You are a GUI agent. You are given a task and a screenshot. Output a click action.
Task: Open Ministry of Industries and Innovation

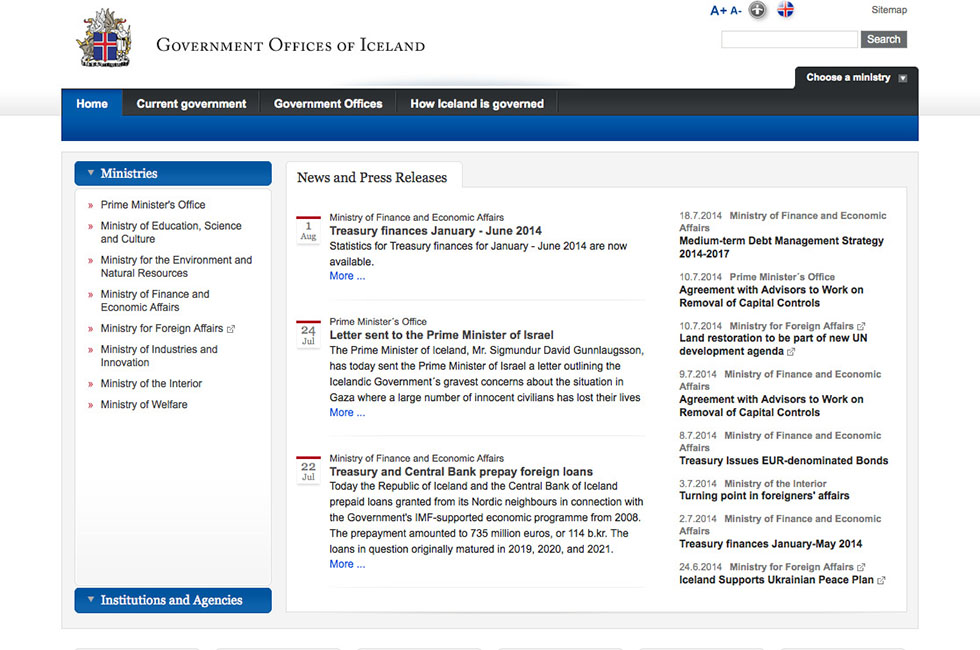coord(159,356)
